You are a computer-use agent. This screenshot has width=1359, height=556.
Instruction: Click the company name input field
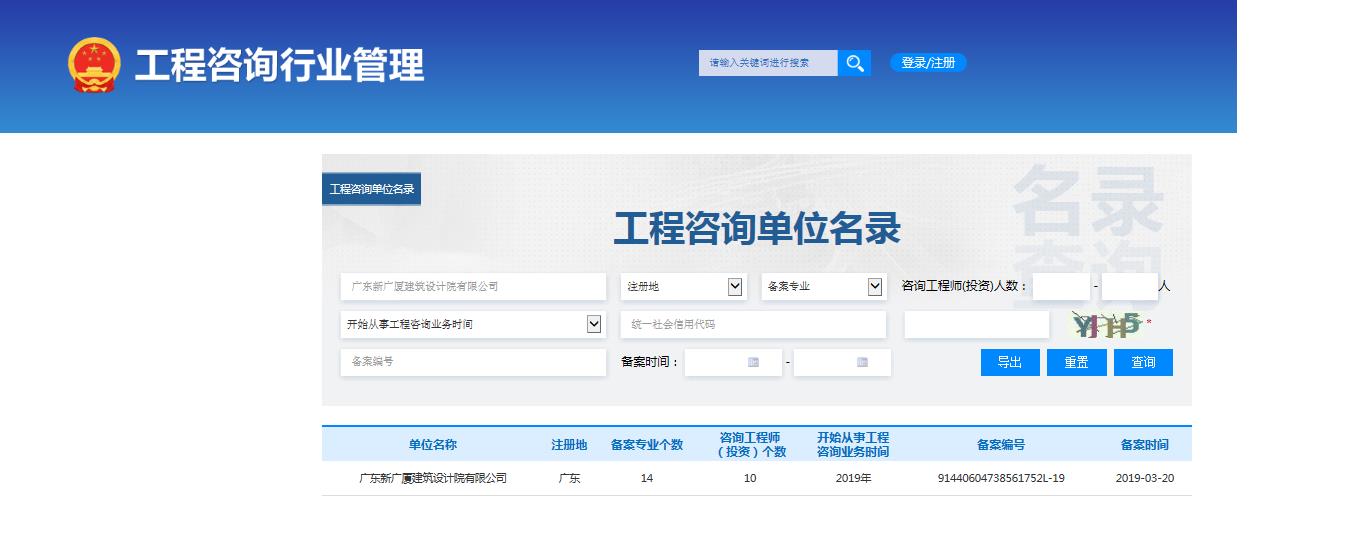(x=473, y=286)
